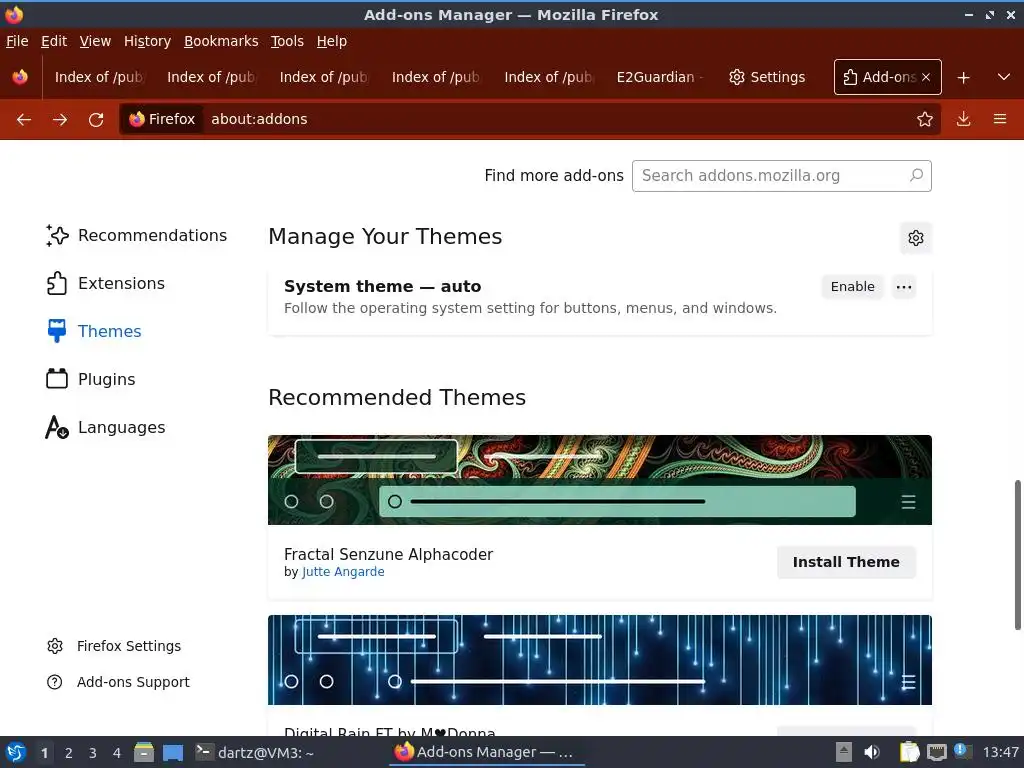Open the Languages category
This screenshot has height=768, width=1024.
(x=105, y=427)
